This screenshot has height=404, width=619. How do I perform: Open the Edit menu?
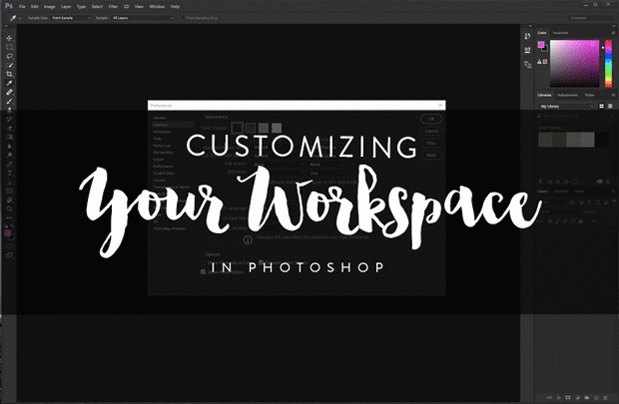pos(35,6)
